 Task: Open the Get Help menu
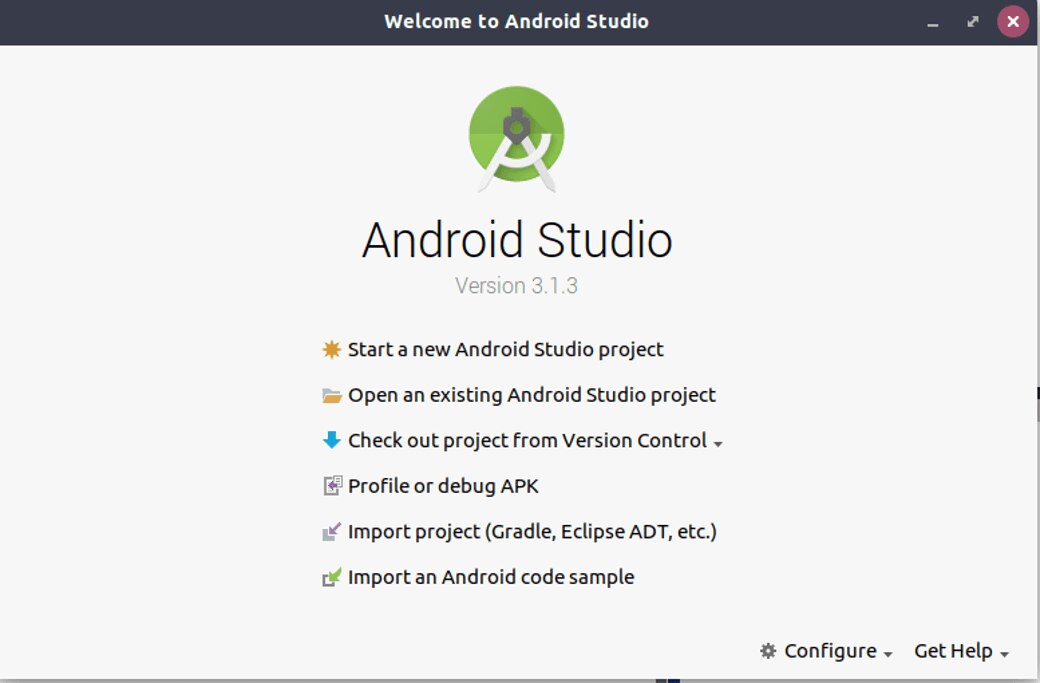(953, 651)
